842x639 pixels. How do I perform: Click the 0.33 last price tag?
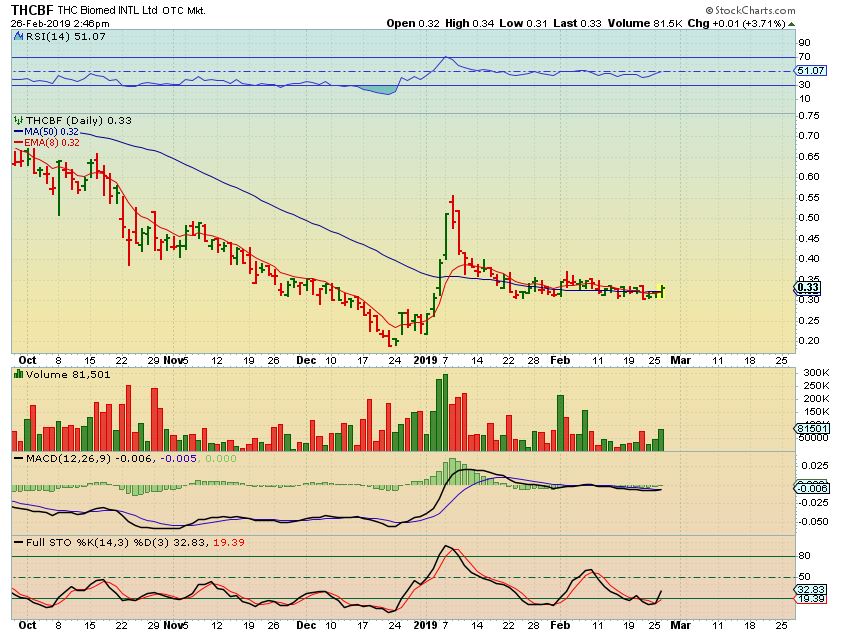[808, 288]
